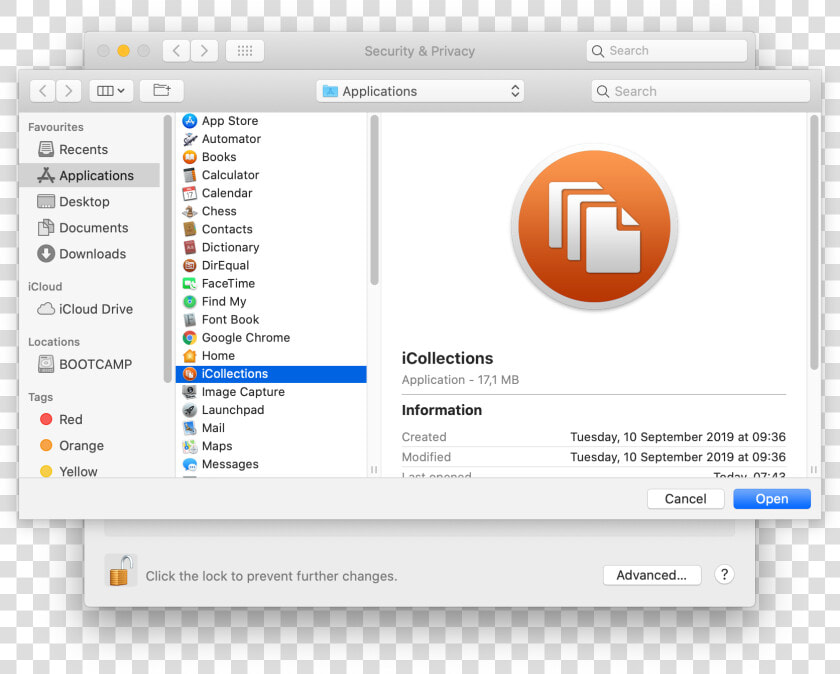
Task: Click the Cancel button
Action: pyautogui.click(x=686, y=499)
